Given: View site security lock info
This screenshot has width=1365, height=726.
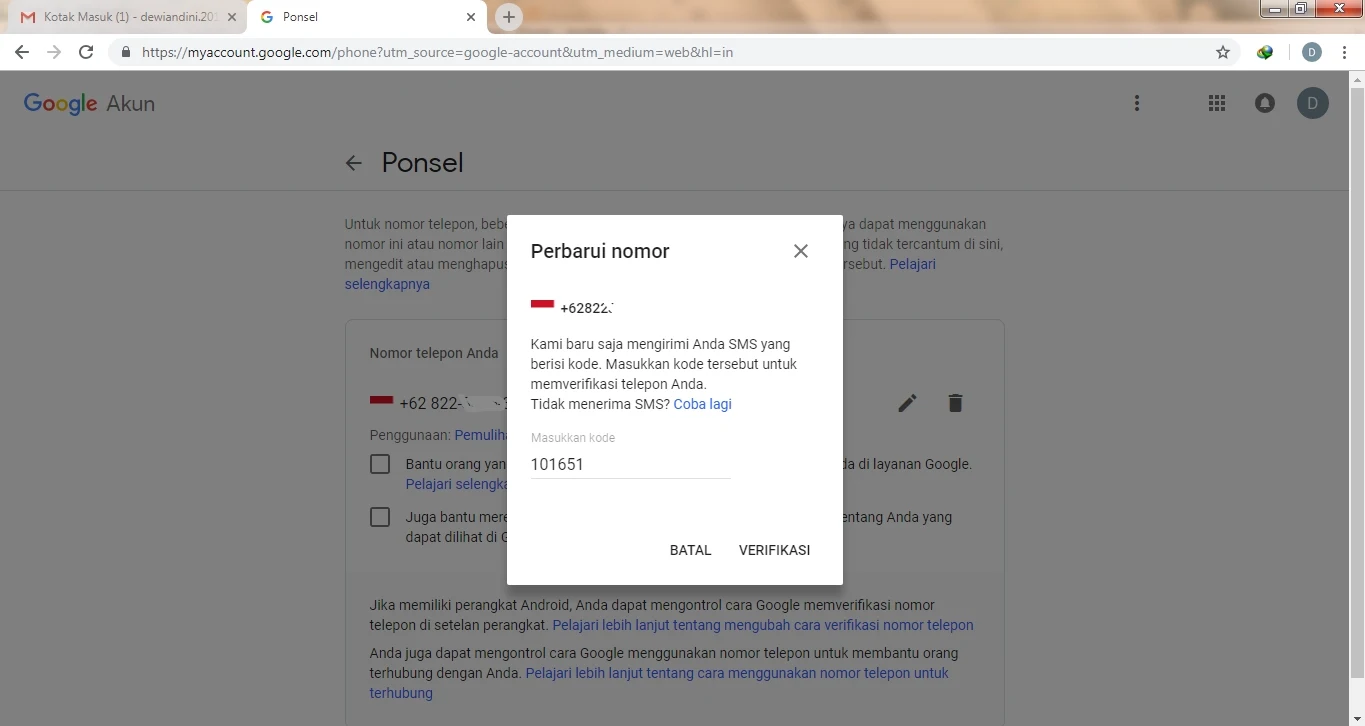Looking at the screenshot, I should coord(126,52).
